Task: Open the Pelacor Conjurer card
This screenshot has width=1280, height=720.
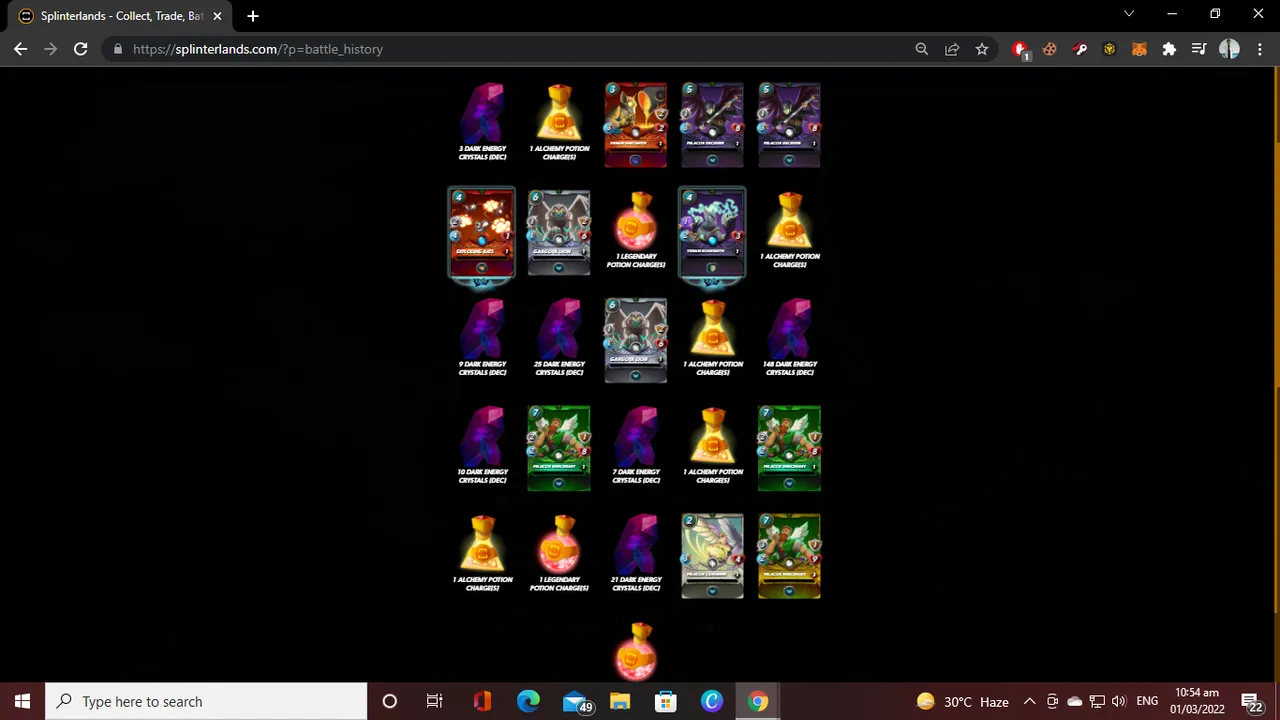Action: (x=713, y=557)
